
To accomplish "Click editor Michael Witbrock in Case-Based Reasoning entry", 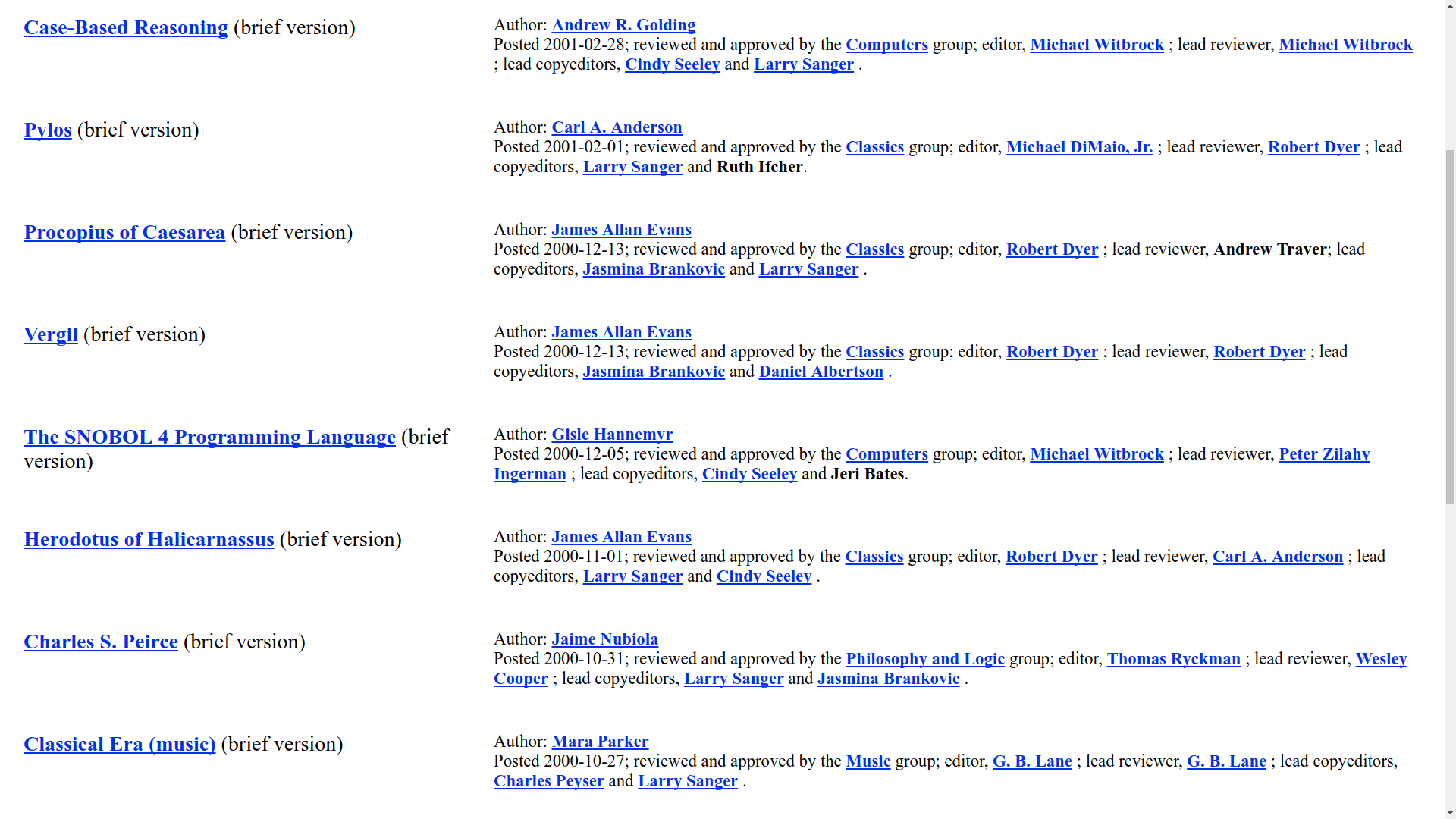I will (x=1097, y=45).
